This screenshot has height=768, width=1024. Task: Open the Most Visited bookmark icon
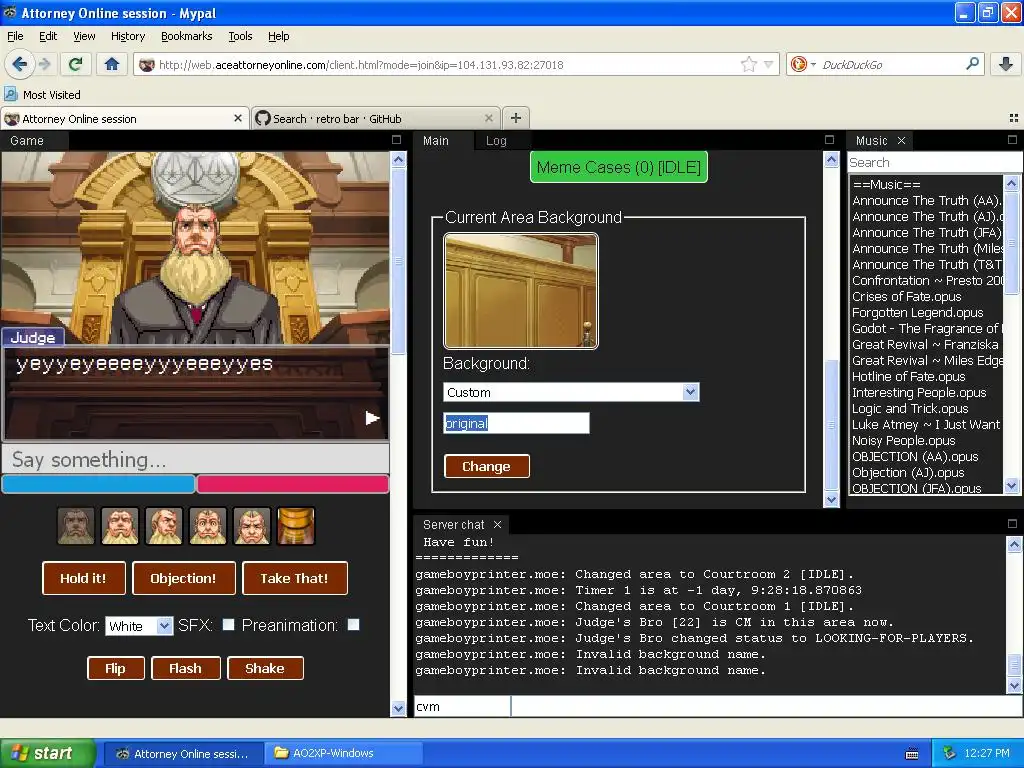click(x=10, y=94)
